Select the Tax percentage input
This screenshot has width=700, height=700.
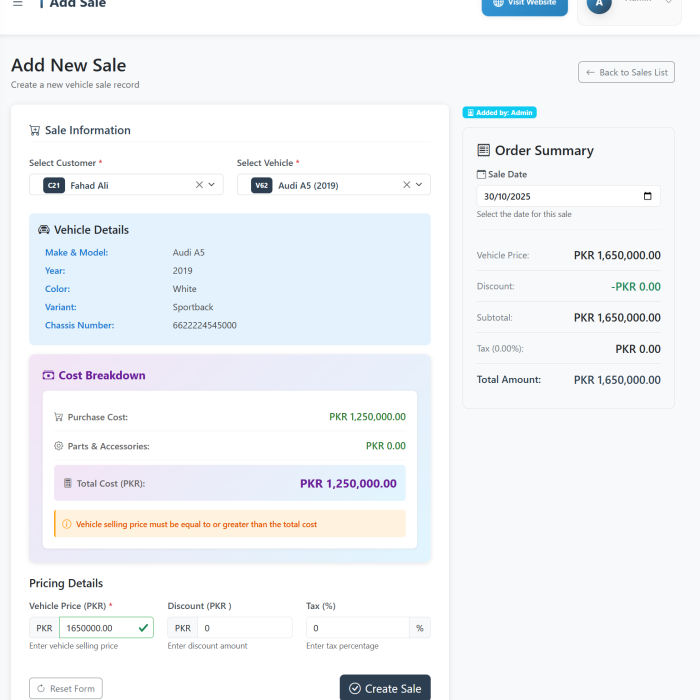click(x=357, y=628)
